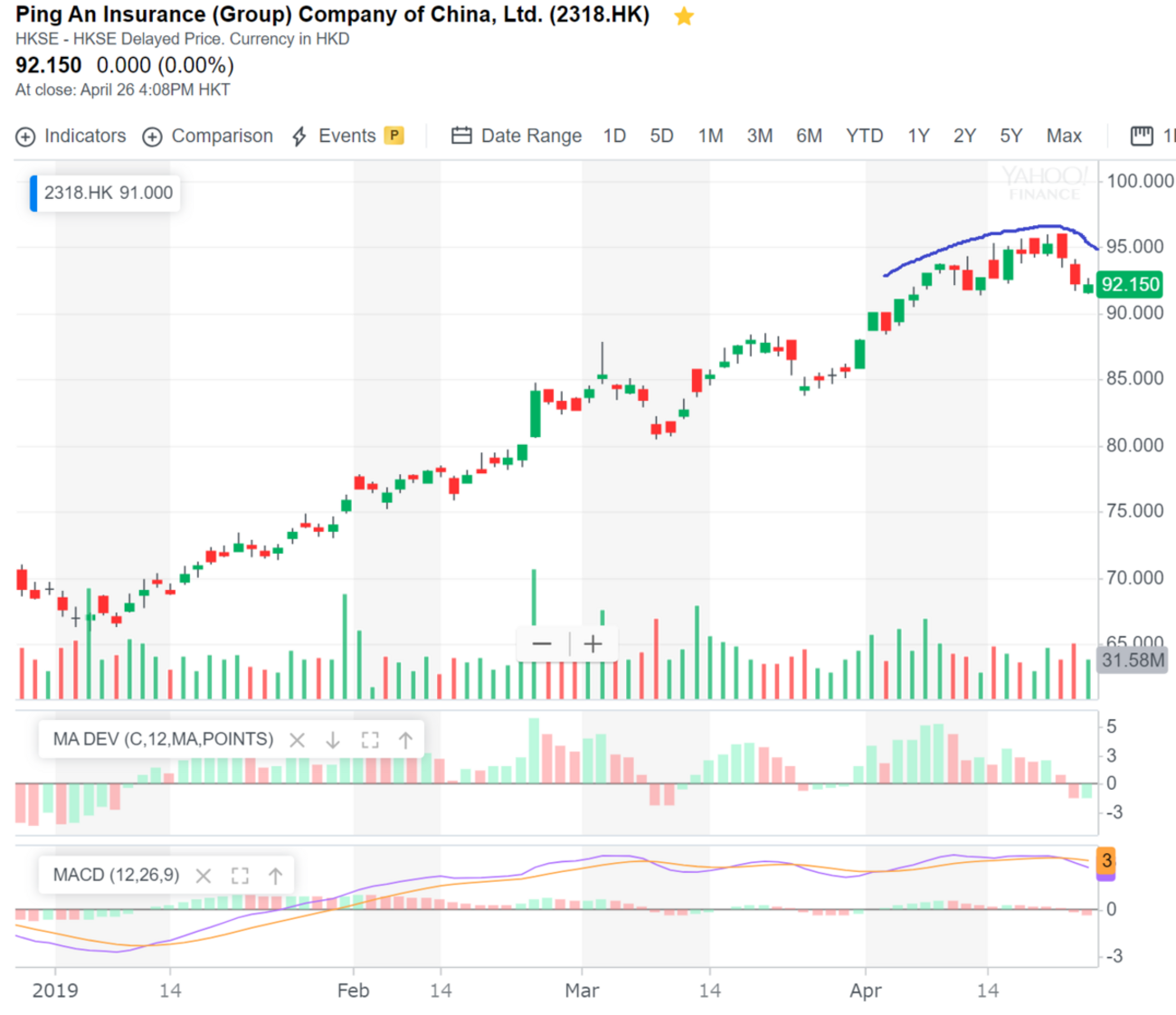Click the MA DEV (C,12,MA,POINTS) label
The width and height of the screenshot is (1176, 1015).
[163, 739]
